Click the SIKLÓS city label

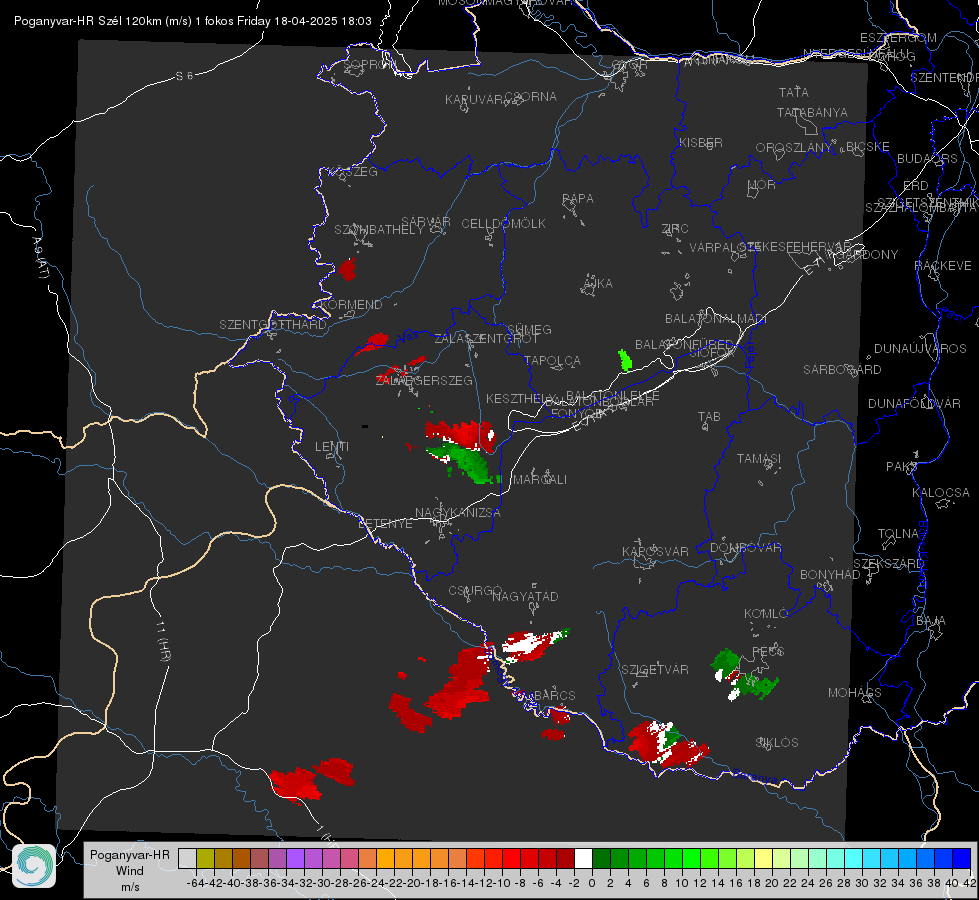(x=777, y=743)
